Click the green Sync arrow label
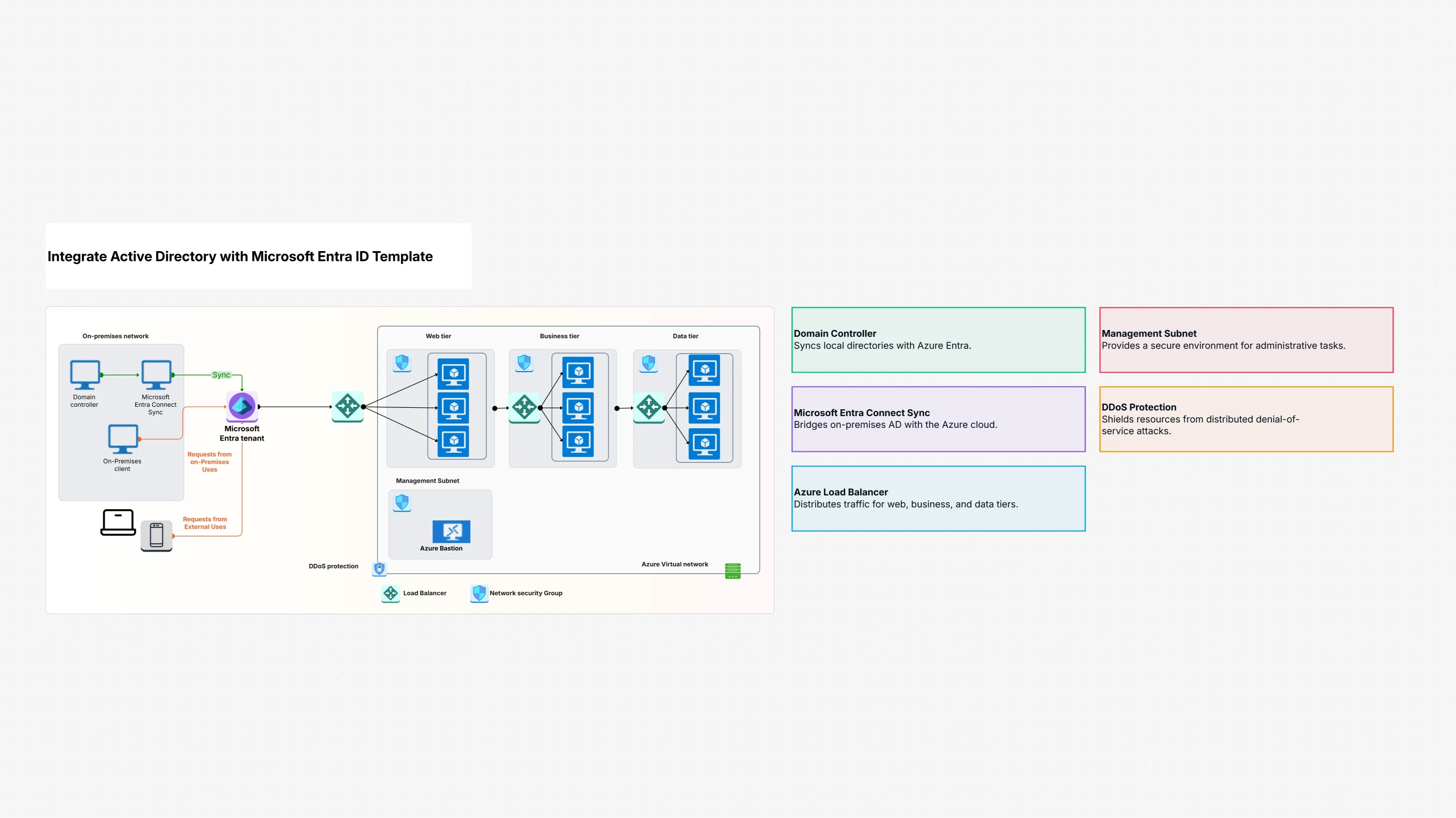This screenshot has height=818, width=1456. [221, 374]
